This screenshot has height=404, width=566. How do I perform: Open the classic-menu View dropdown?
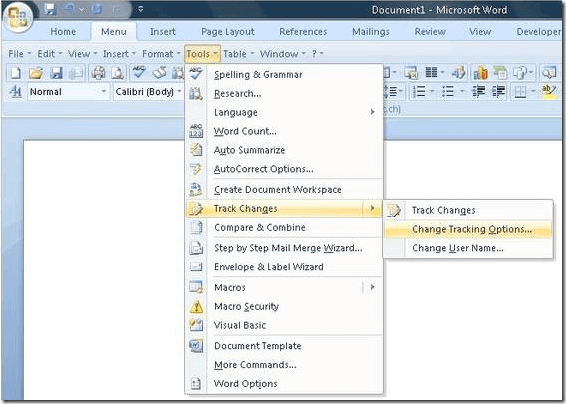pyautogui.click(x=83, y=54)
